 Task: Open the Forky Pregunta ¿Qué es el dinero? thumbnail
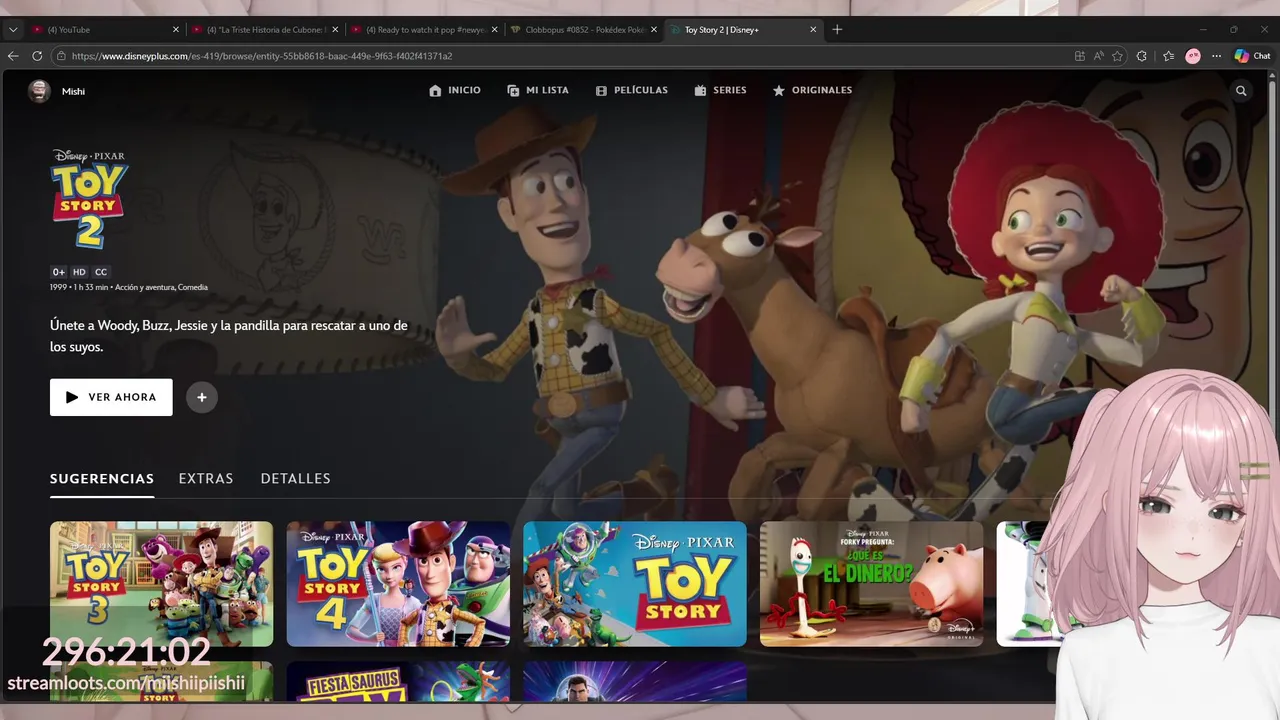(x=871, y=584)
